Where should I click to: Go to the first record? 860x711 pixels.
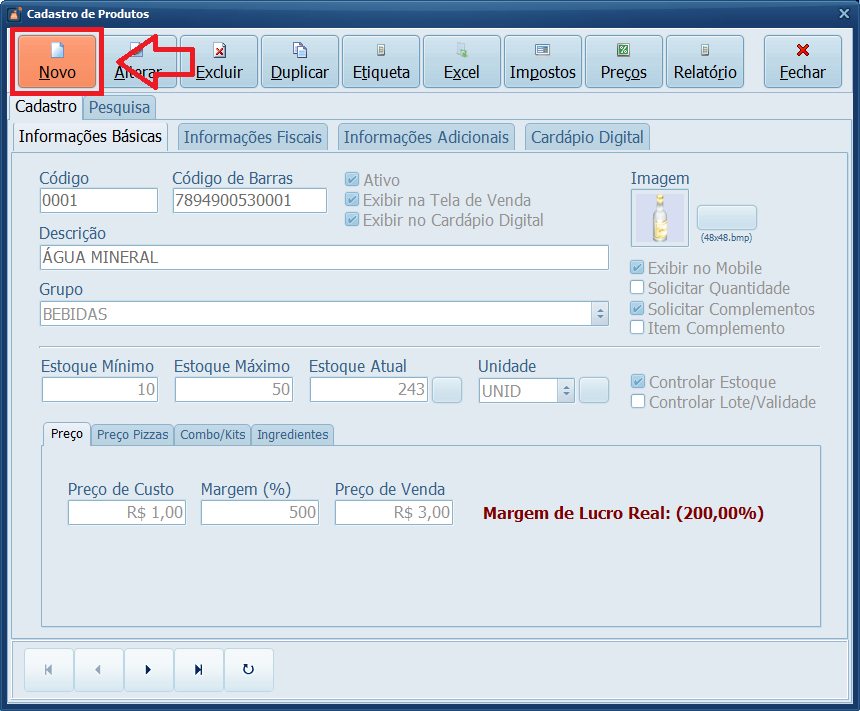pyautogui.click(x=49, y=669)
